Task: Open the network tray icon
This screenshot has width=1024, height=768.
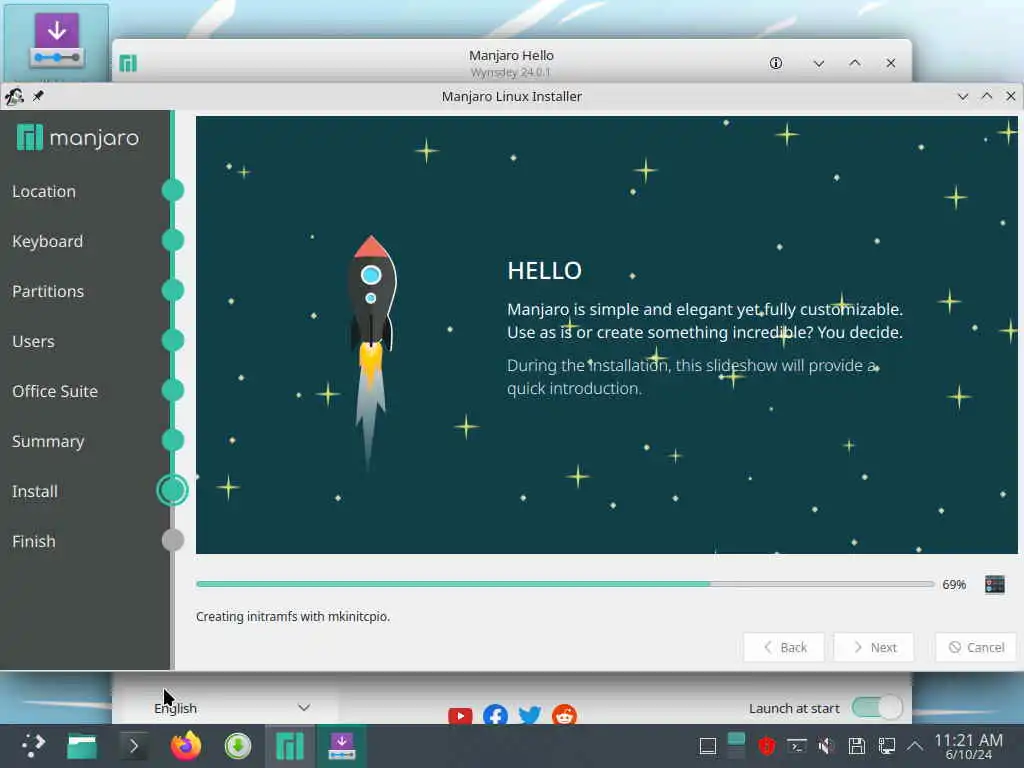Action: pos(886,746)
